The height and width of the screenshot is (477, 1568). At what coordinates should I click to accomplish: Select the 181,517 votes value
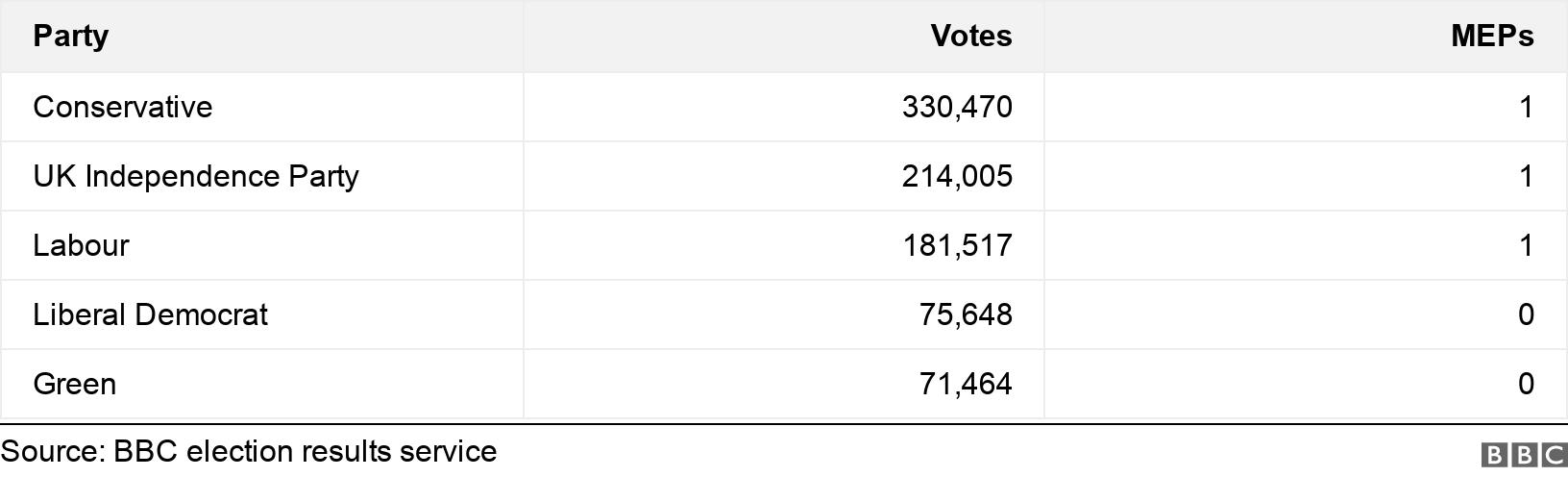pos(957,245)
